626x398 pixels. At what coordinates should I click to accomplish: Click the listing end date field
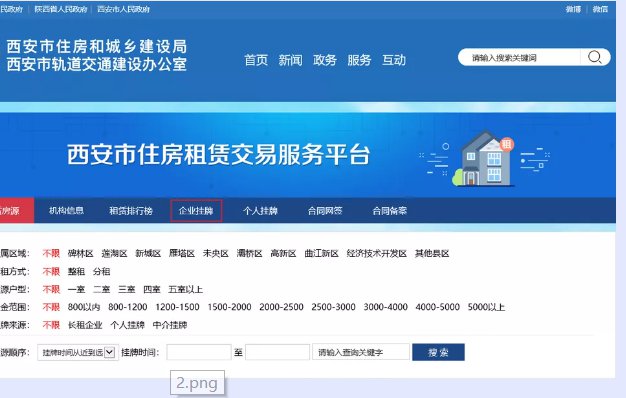(x=277, y=352)
